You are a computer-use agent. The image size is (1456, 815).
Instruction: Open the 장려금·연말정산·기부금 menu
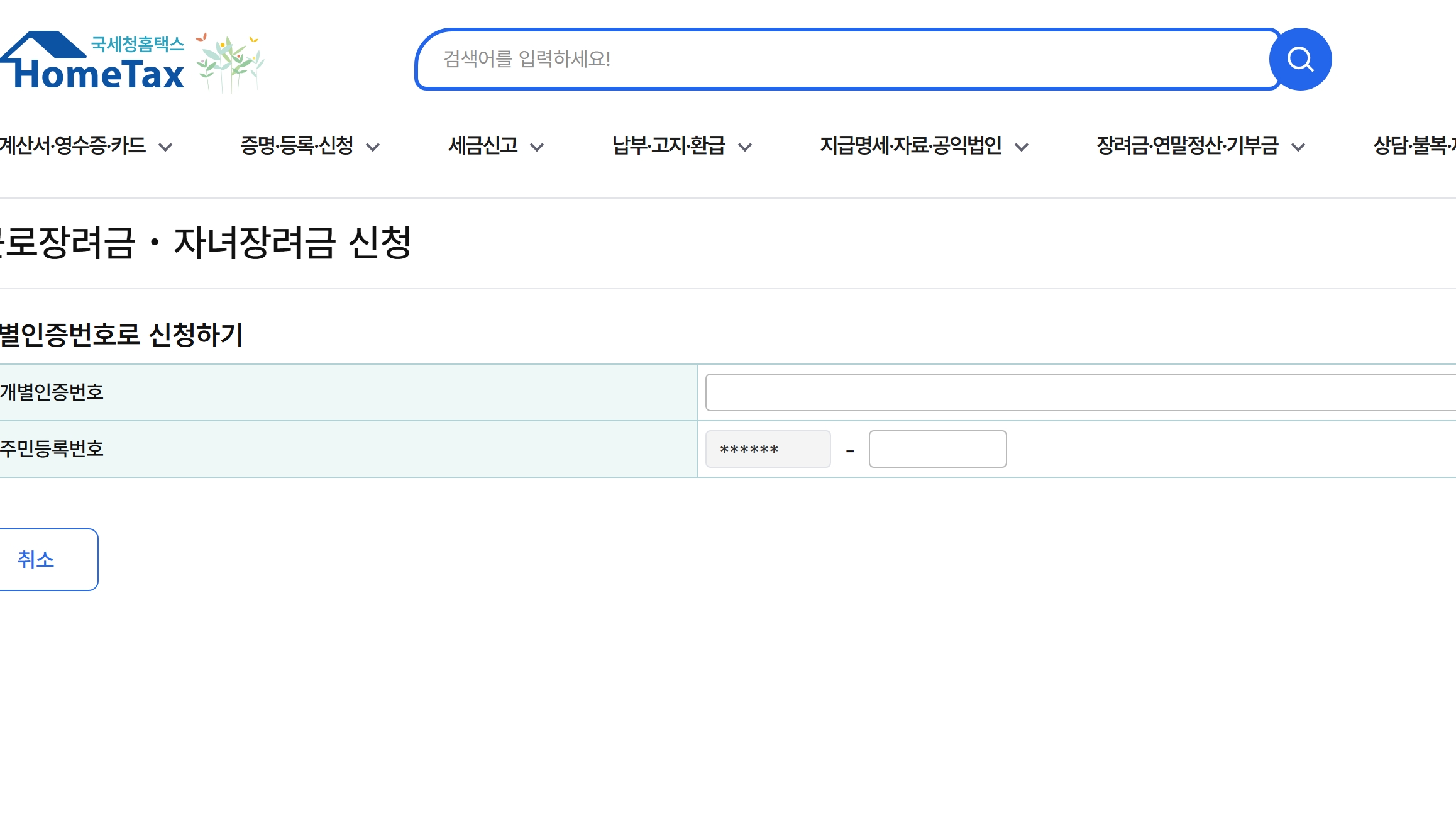coord(1187,146)
